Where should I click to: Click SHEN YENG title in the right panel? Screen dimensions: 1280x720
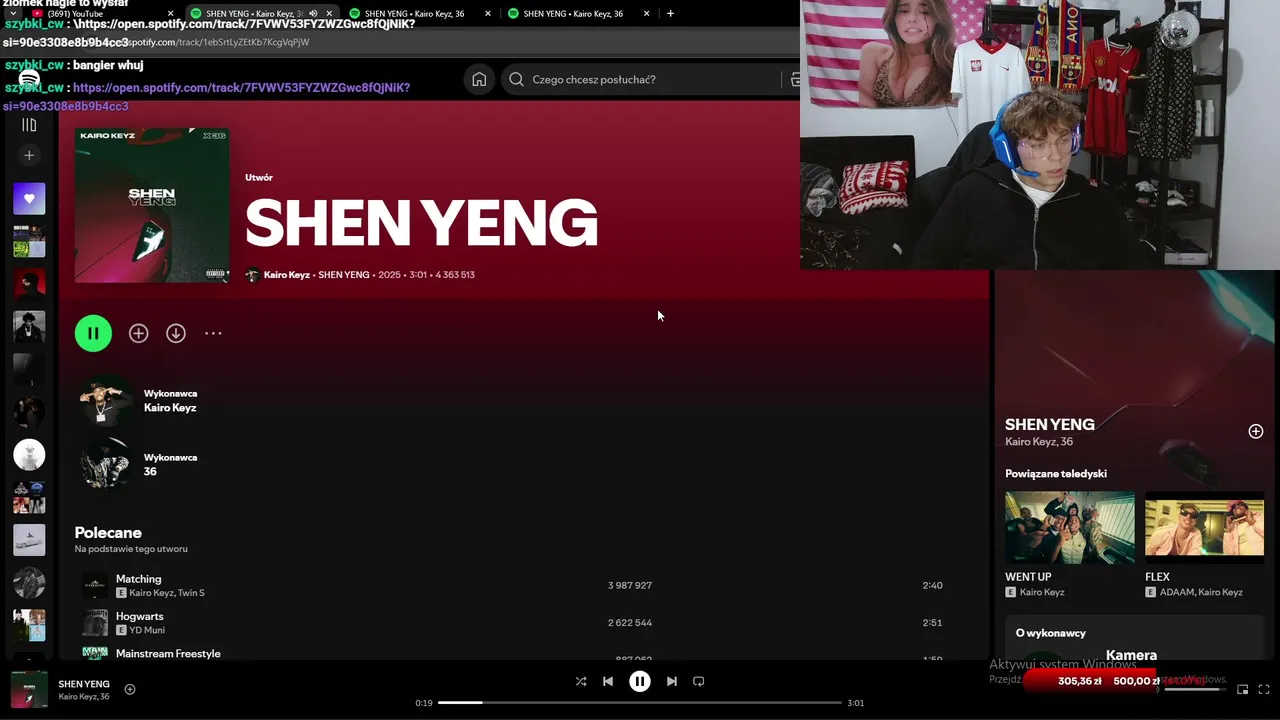coord(1050,424)
